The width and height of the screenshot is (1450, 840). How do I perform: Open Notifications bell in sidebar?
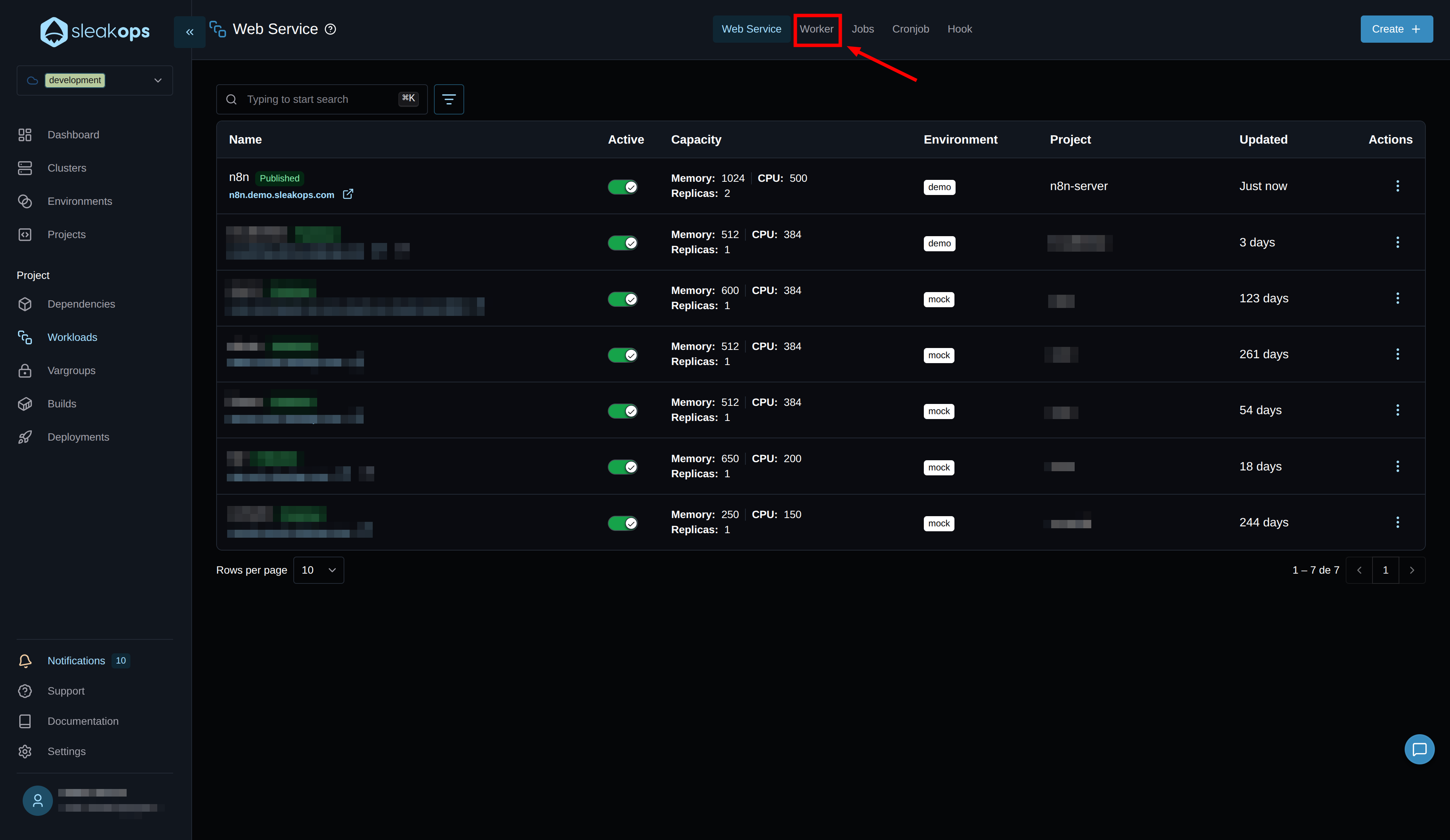25,661
